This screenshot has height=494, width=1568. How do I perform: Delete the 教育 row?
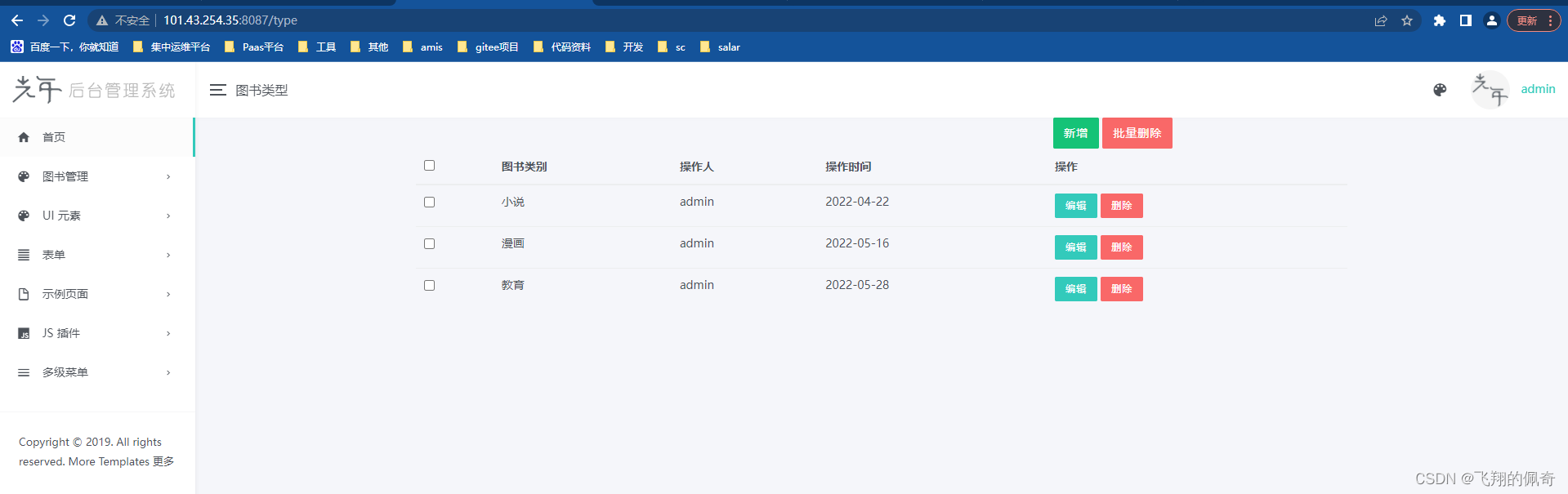coord(1121,289)
